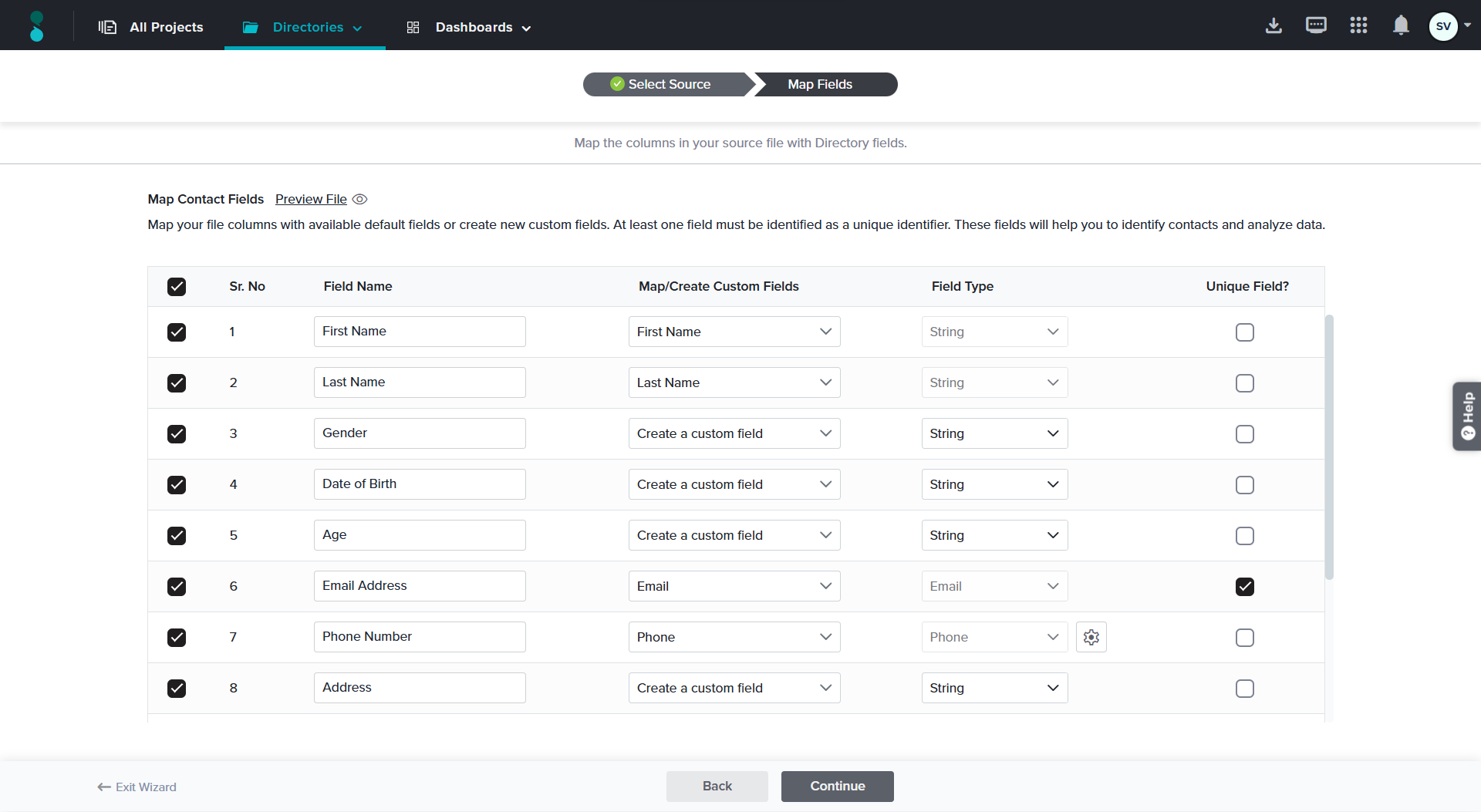Click the notifications bell icon

click(1401, 26)
